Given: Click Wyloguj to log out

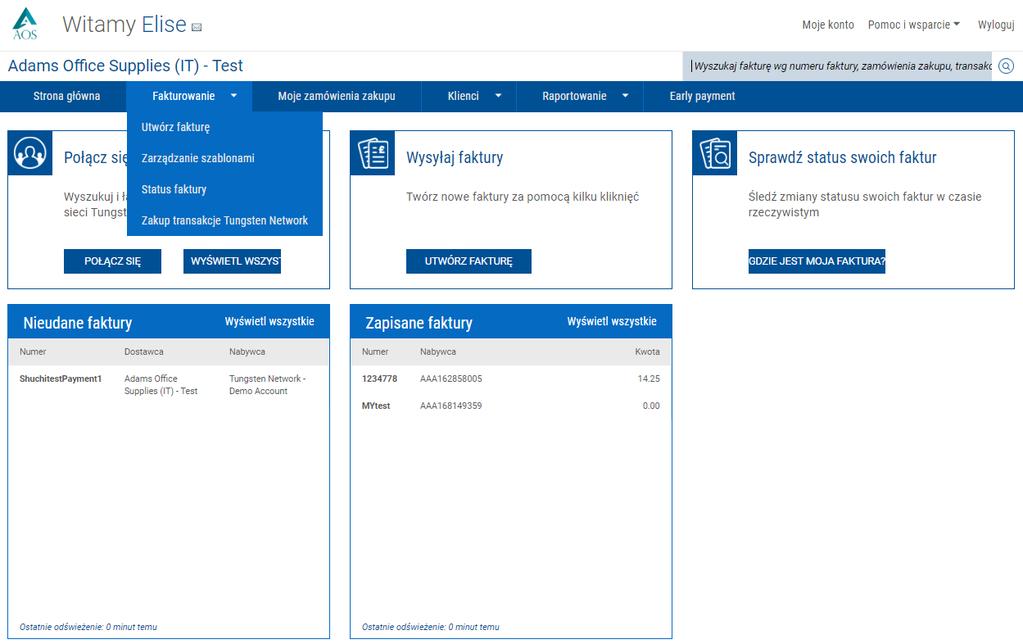Looking at the screenshot, I should point(996,25).
